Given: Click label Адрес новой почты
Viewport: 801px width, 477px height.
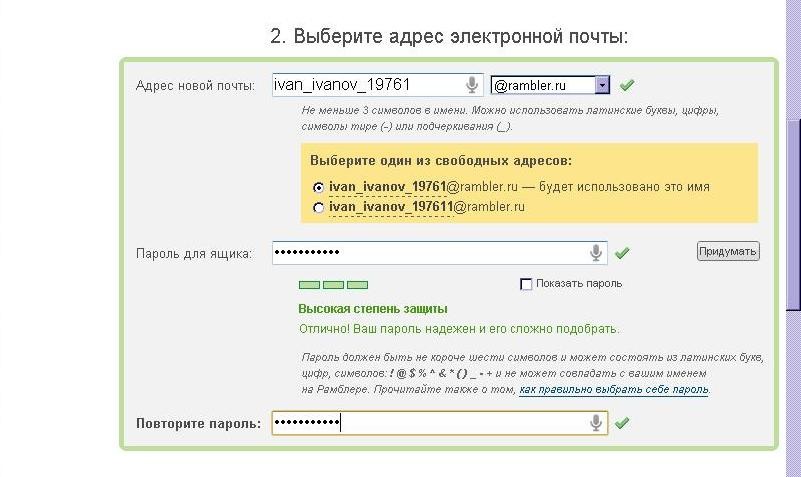Looking at the screenshot, I should (x=195, y=85).
